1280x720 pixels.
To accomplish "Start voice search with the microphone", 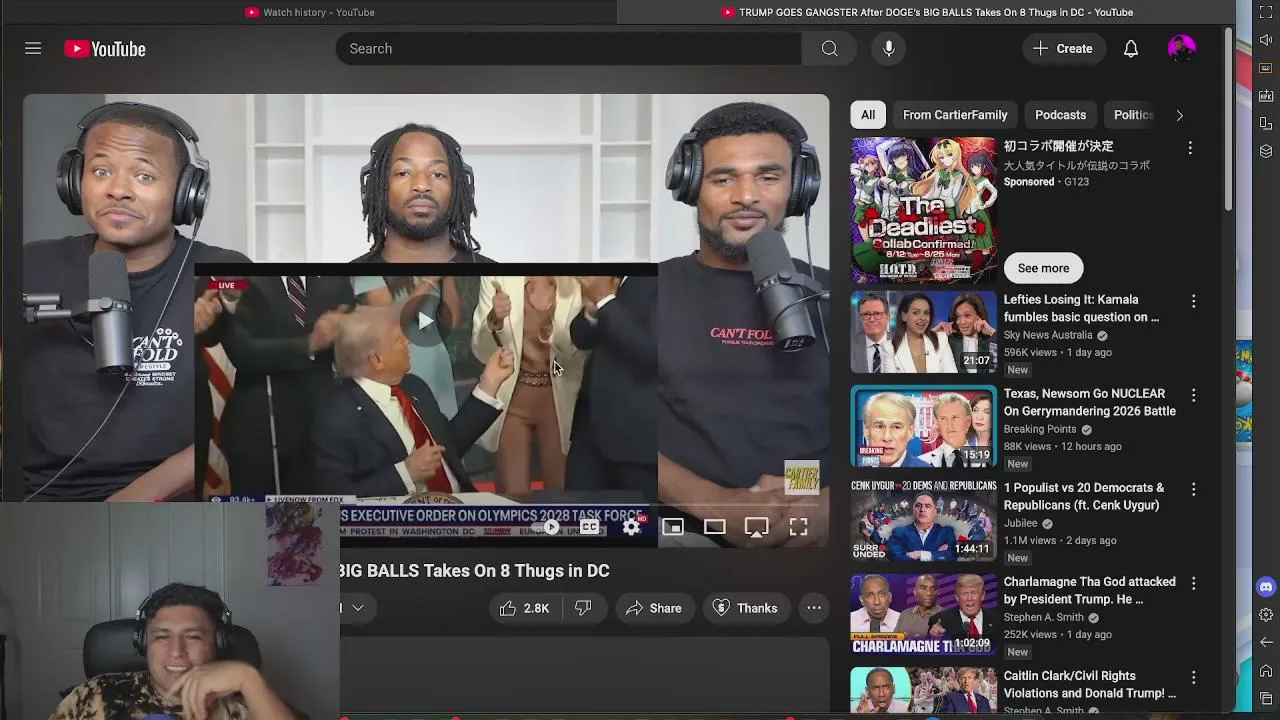I will pyautogui.click(x=888, y=48).
